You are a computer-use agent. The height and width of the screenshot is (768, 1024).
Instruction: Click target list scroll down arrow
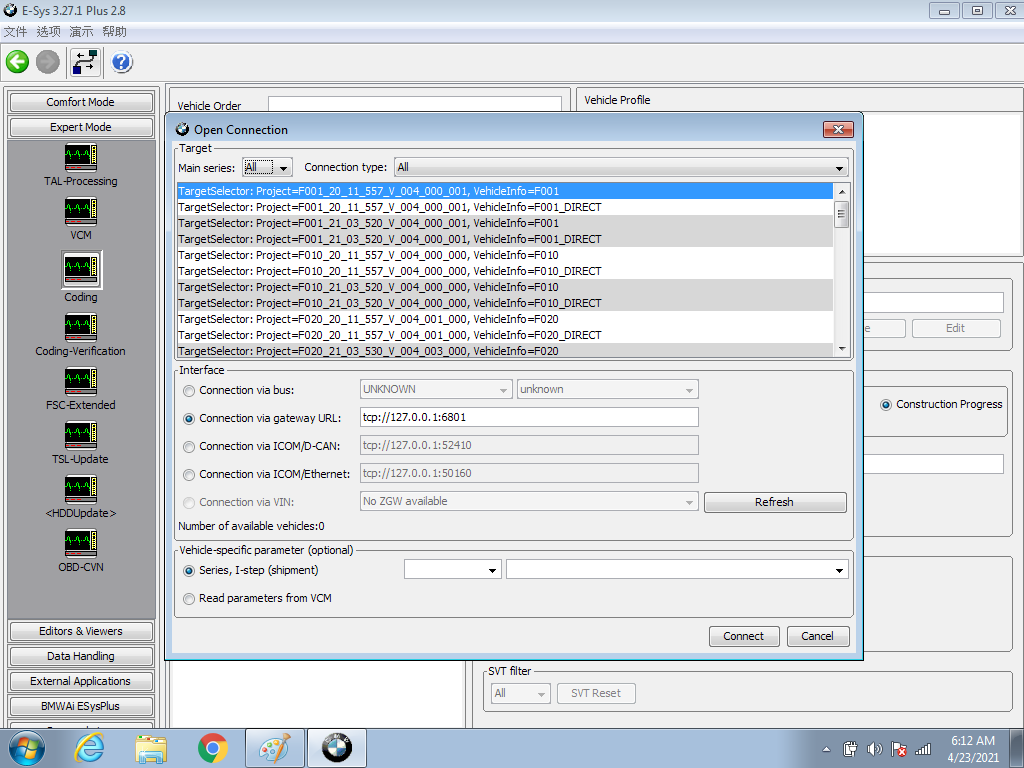[842, 349]
